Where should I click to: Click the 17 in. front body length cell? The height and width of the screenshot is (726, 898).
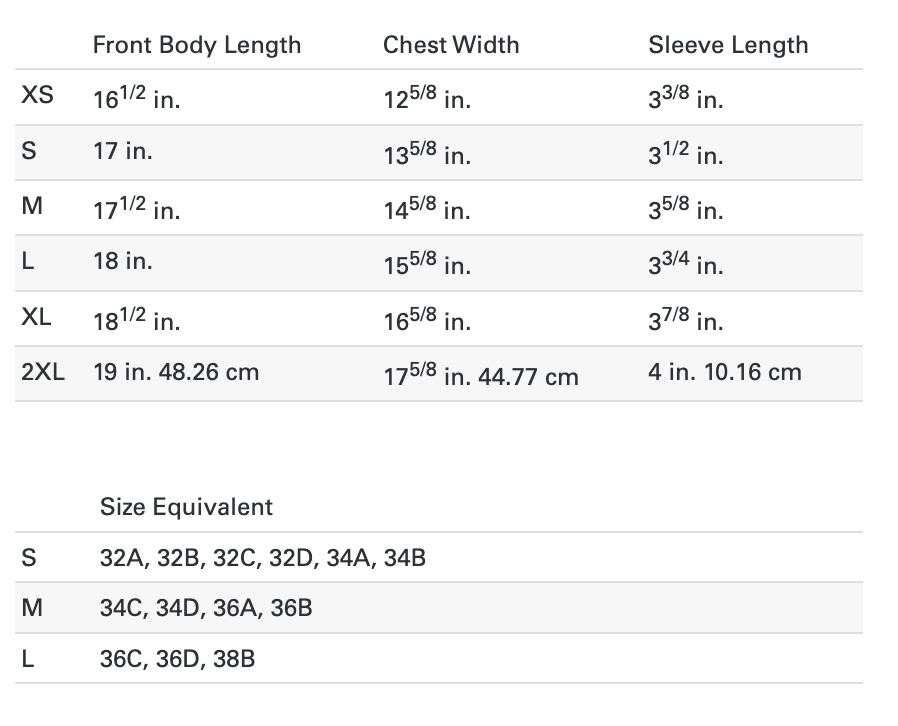pos(123,152)
